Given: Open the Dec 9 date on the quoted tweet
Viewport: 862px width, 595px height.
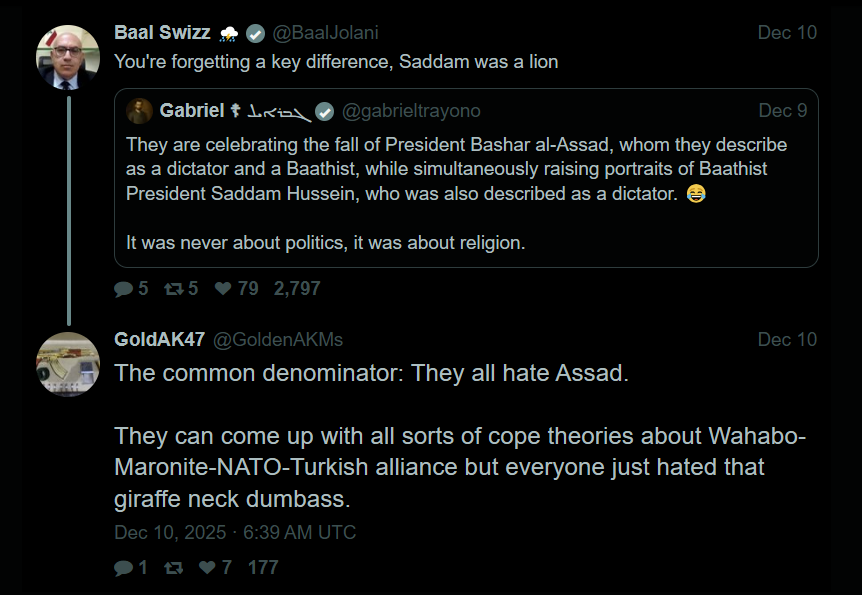Looking at the screenshot, I should (782, 111).
